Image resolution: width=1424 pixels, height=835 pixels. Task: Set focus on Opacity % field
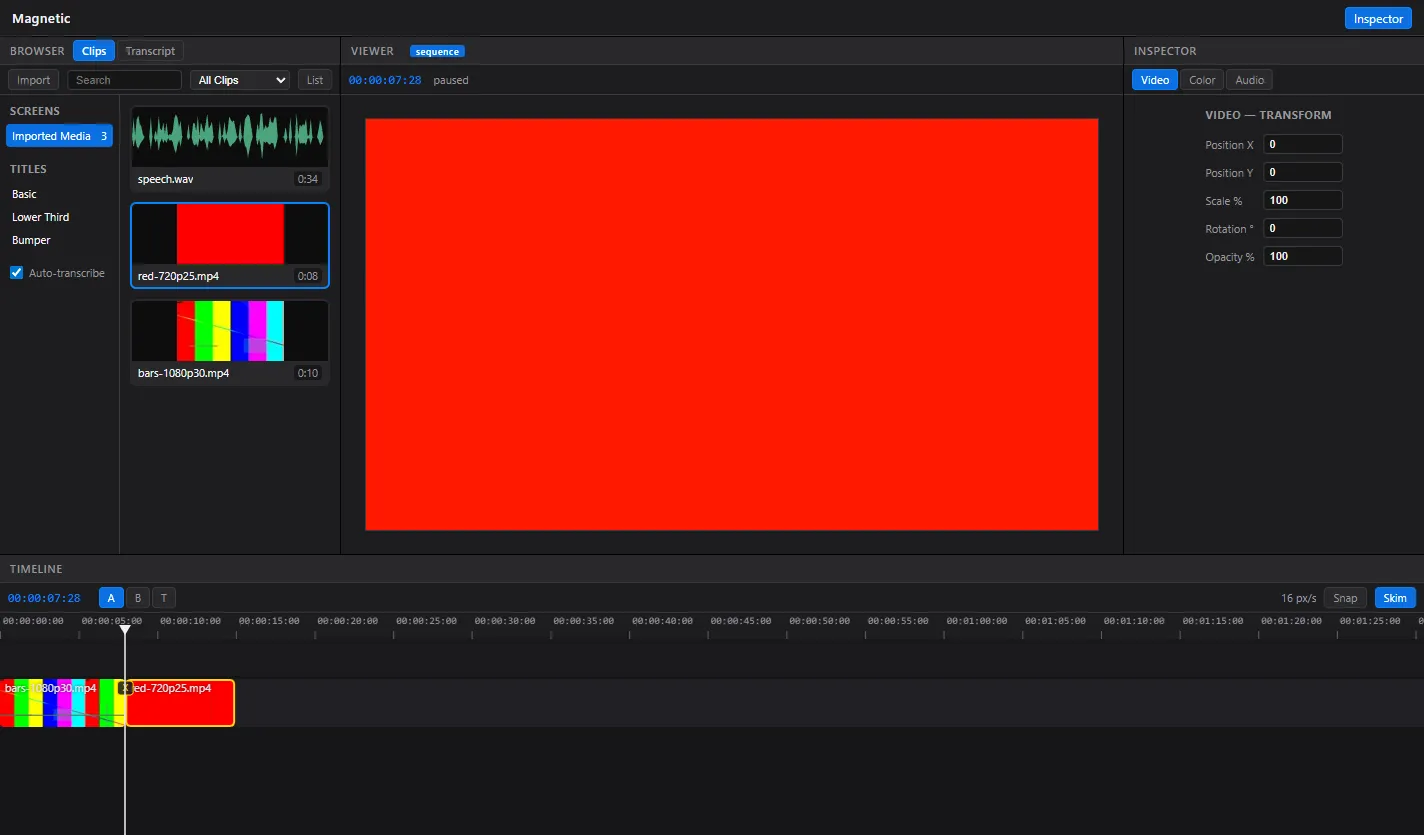click(x=1303, y=256)
